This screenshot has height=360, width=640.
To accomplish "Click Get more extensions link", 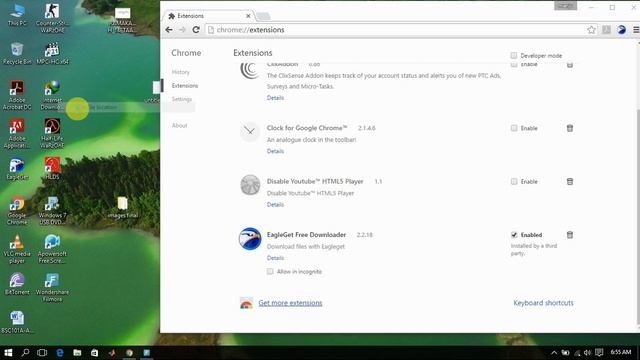I will point(290,303).
